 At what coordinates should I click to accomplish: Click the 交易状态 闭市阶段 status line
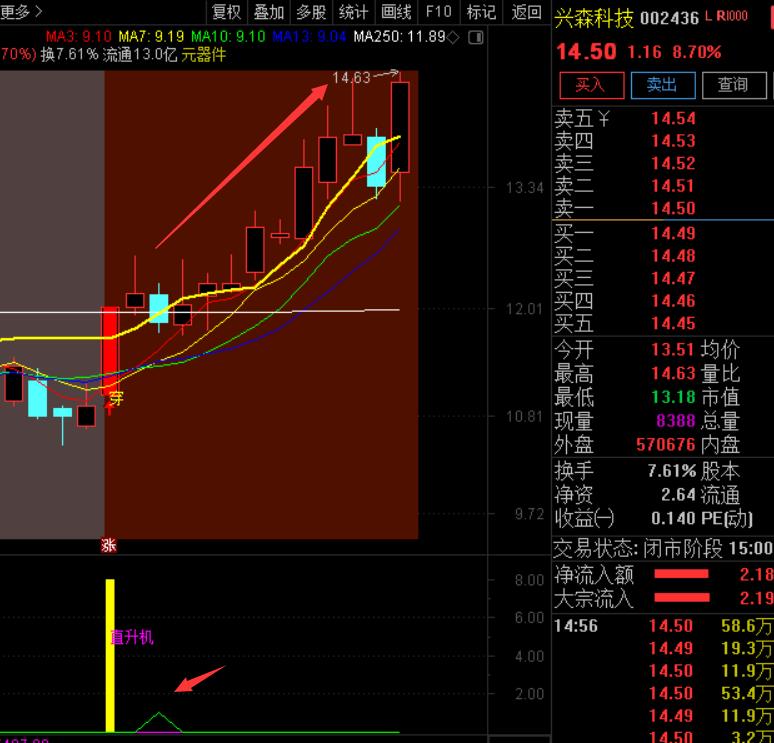[663, 548]
